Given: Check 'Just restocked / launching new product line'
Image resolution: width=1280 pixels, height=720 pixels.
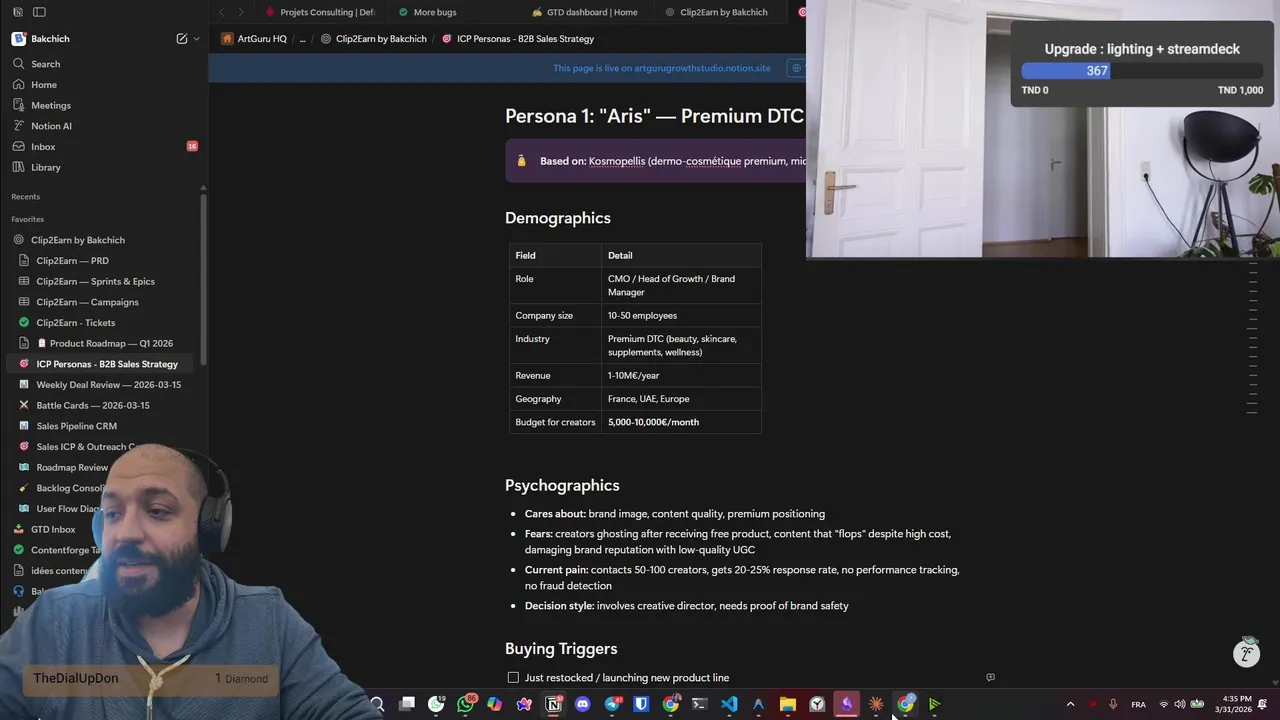Looking at the screenshot, I should 513,678.
